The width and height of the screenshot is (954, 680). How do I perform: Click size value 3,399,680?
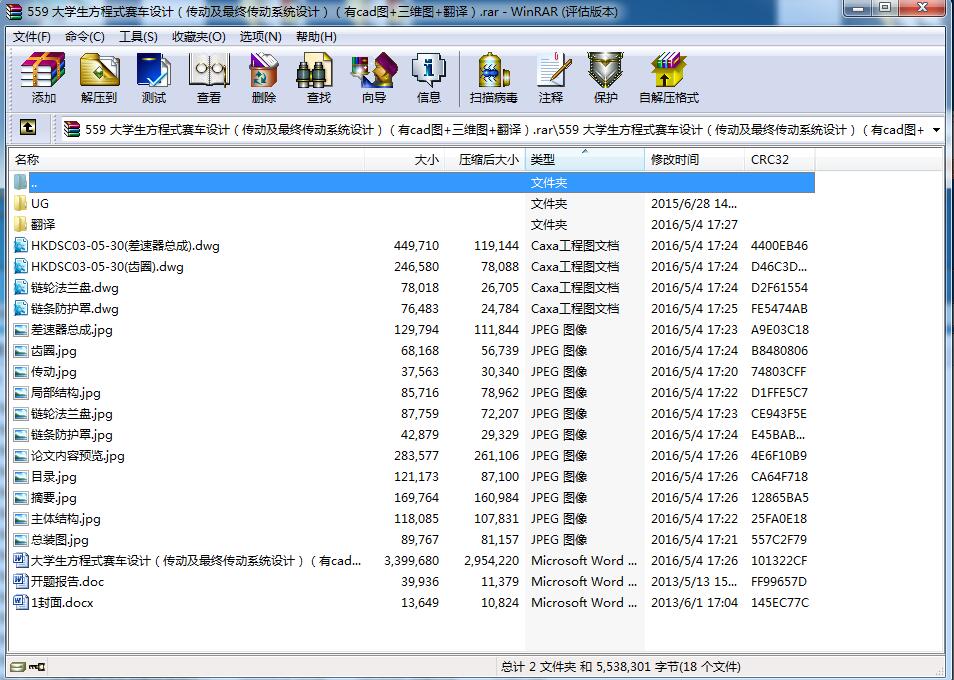click(411, 560)
